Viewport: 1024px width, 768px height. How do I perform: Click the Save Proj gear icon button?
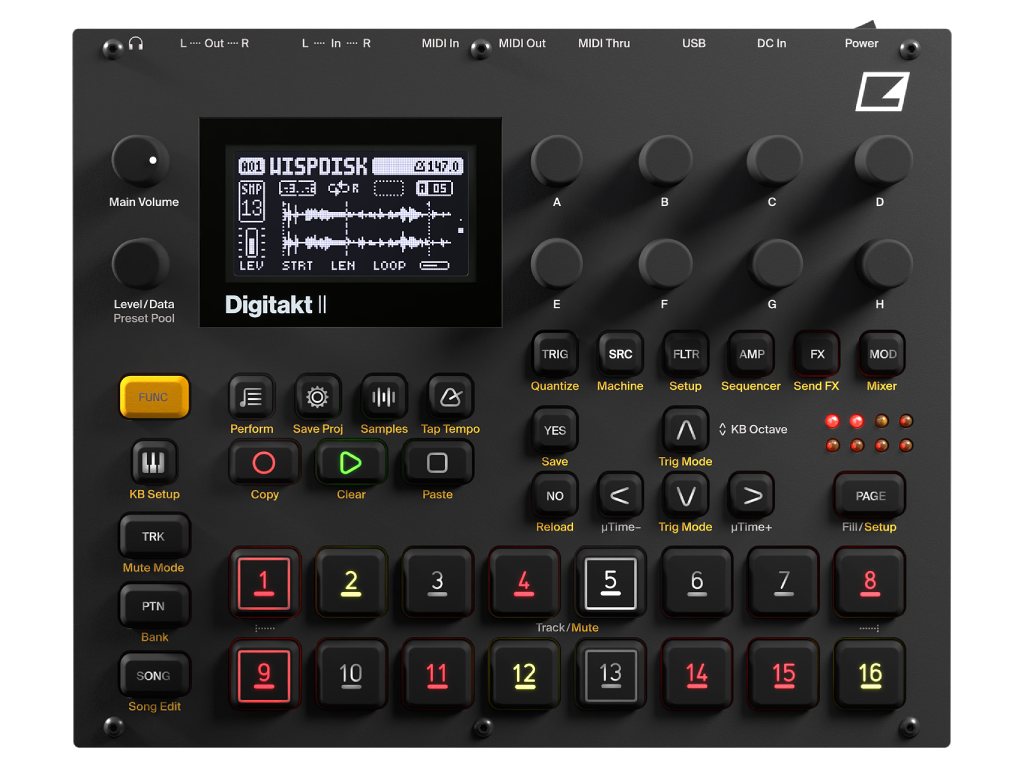point(317,398)
